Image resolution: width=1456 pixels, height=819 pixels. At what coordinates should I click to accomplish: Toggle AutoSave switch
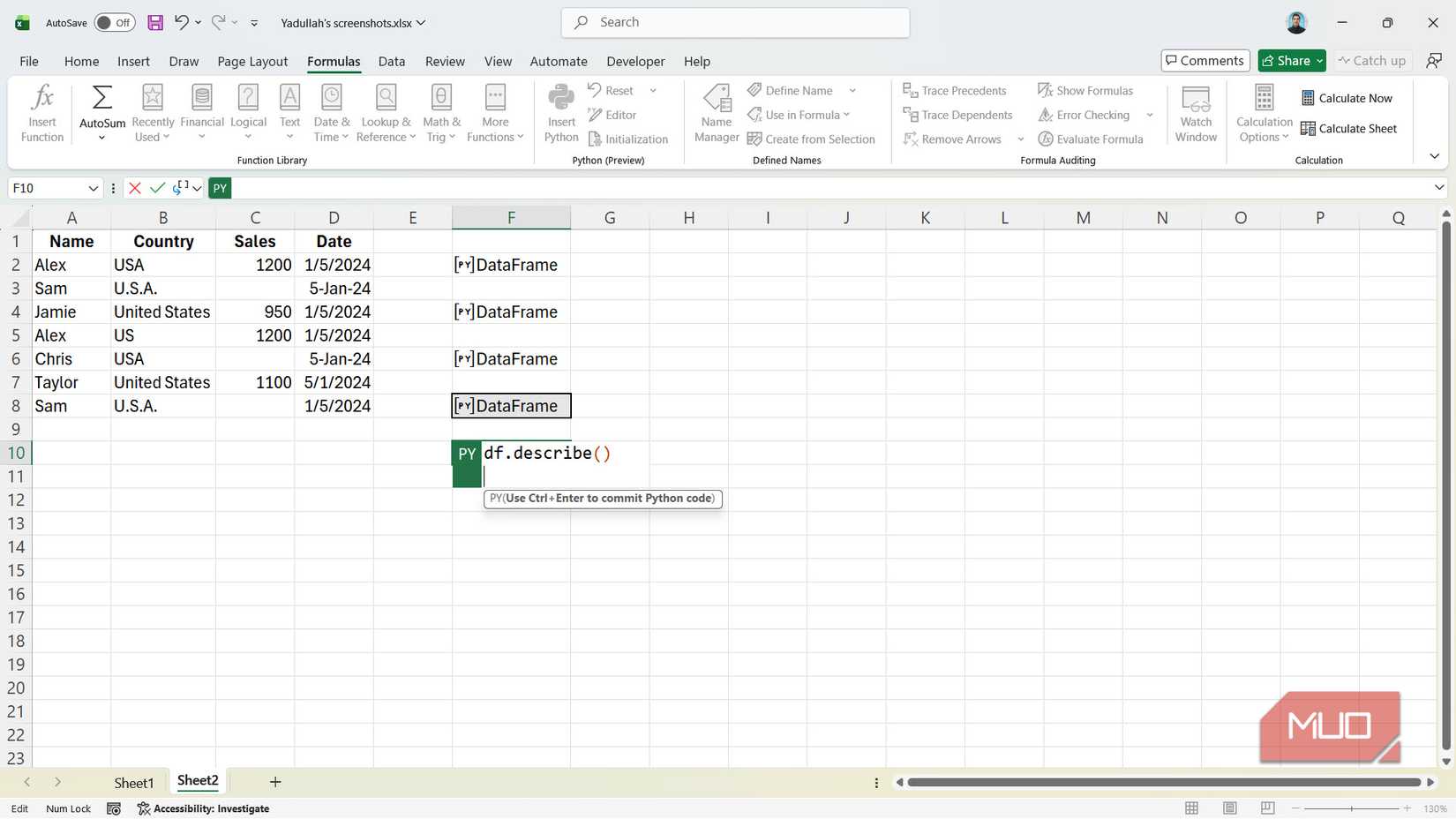coord(115,22)
